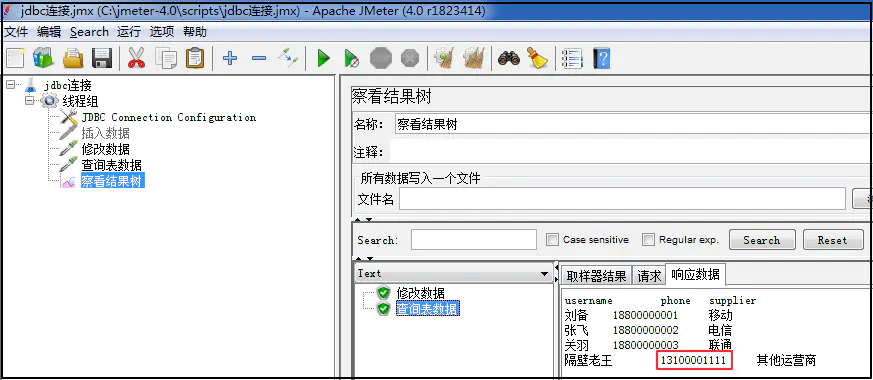Viewport: 873px width, 380px height.
Task: Click the results Search text field
Action: click(474, 240)
